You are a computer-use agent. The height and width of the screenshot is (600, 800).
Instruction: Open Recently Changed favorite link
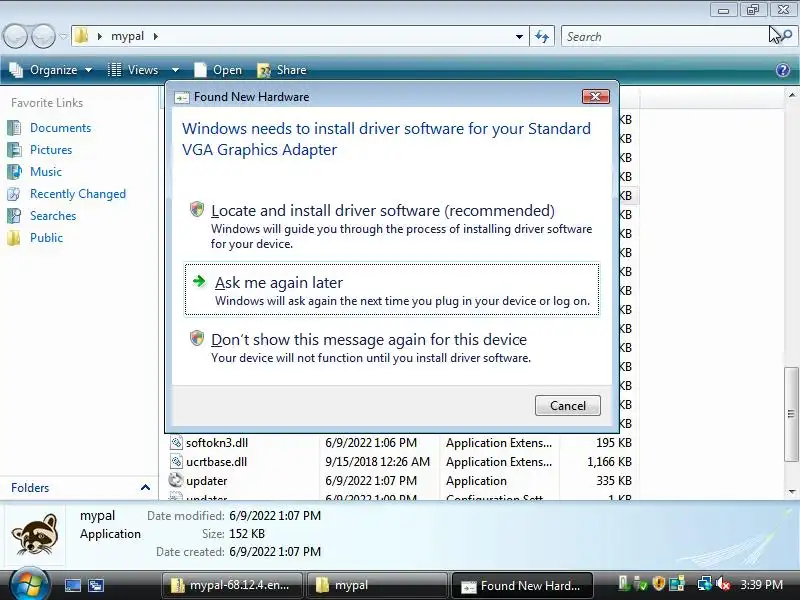(78, 194)
